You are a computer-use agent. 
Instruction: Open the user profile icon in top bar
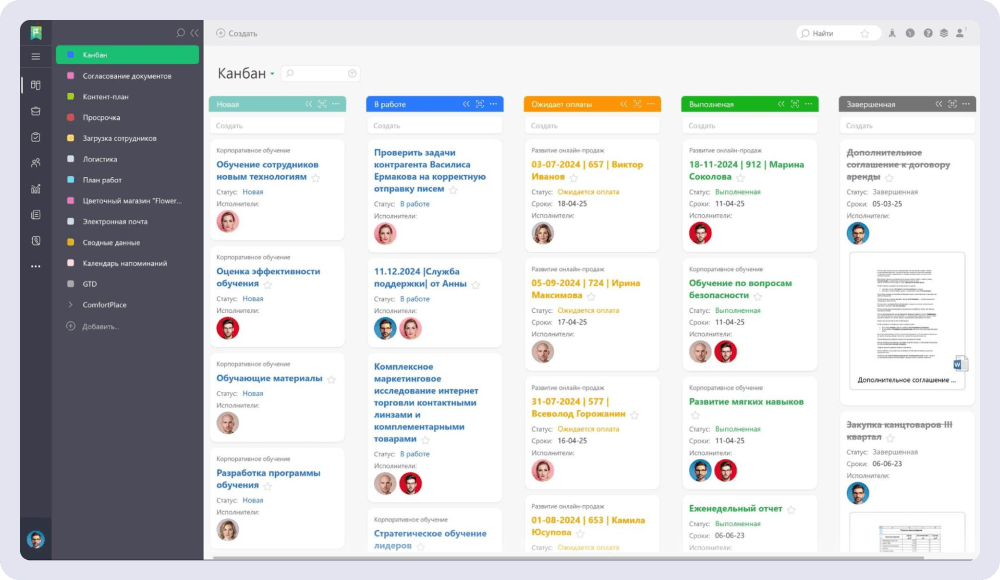coord(960,33)
